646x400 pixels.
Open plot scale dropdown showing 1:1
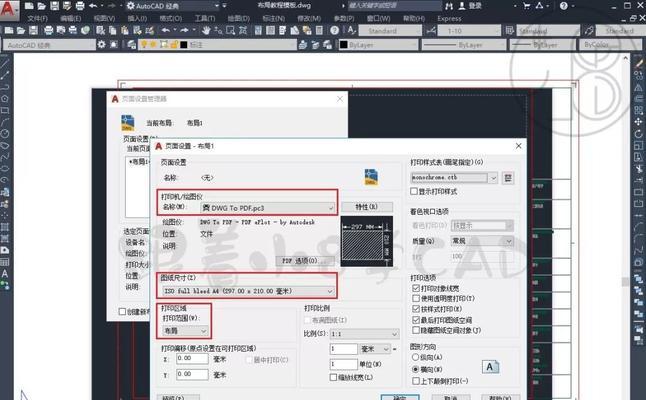point(364,334)
